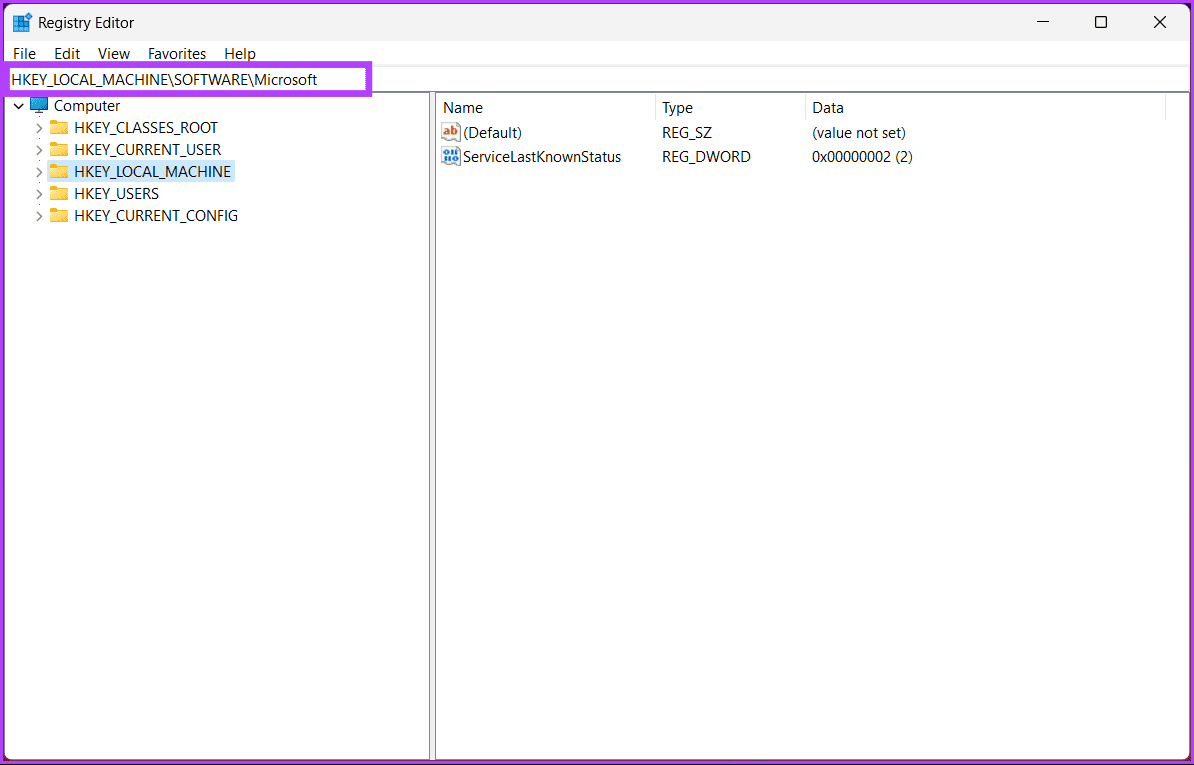Expand the HKEY_CLASSES_ROOT key
This screenshot has width=1194, height=765.
pyautogui.click(x=39, y=128)
